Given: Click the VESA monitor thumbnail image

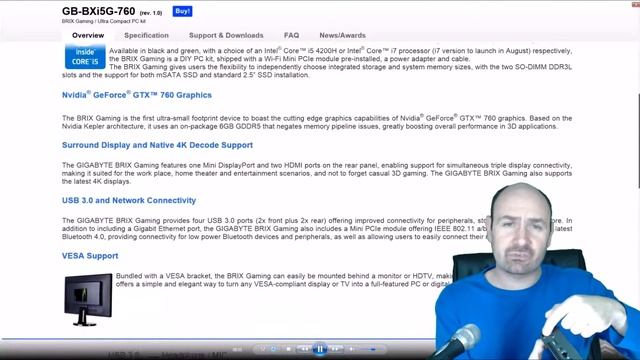Looking at the screenshot, I should (x=88, y=300).
